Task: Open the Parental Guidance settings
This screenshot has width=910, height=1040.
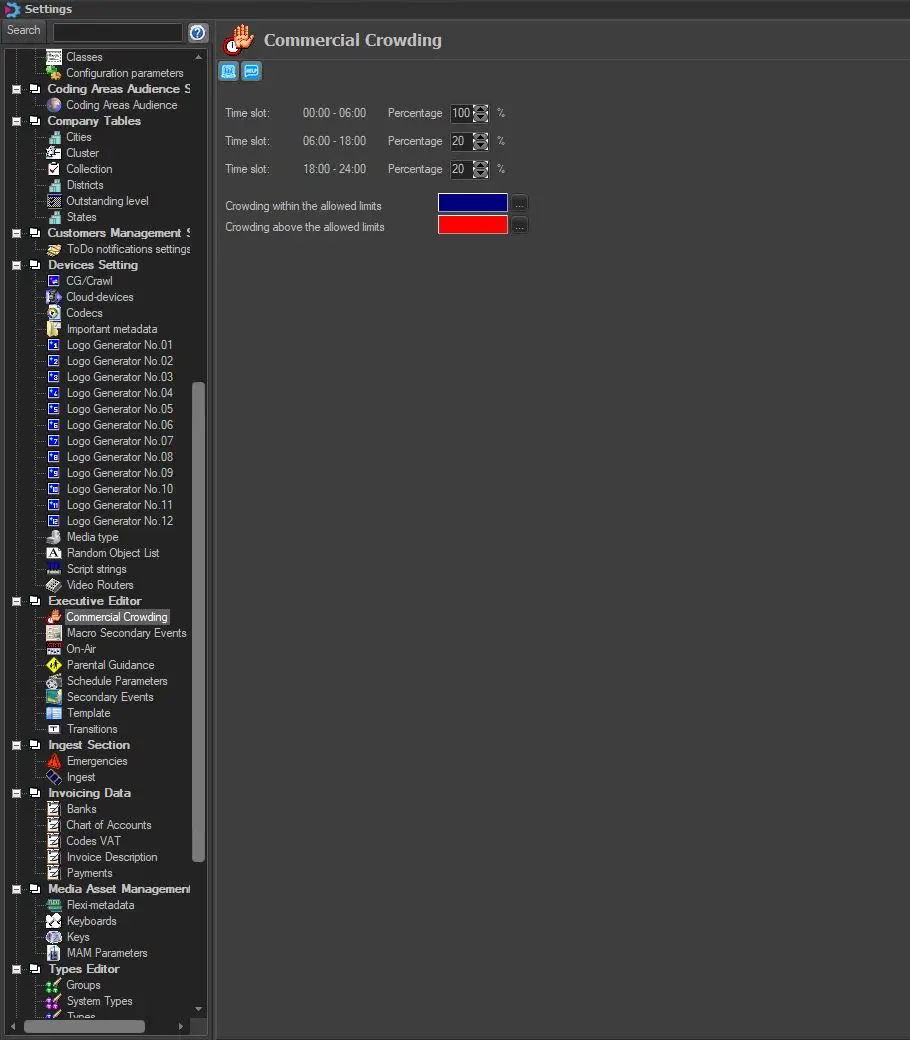Action: pos(110,665)
